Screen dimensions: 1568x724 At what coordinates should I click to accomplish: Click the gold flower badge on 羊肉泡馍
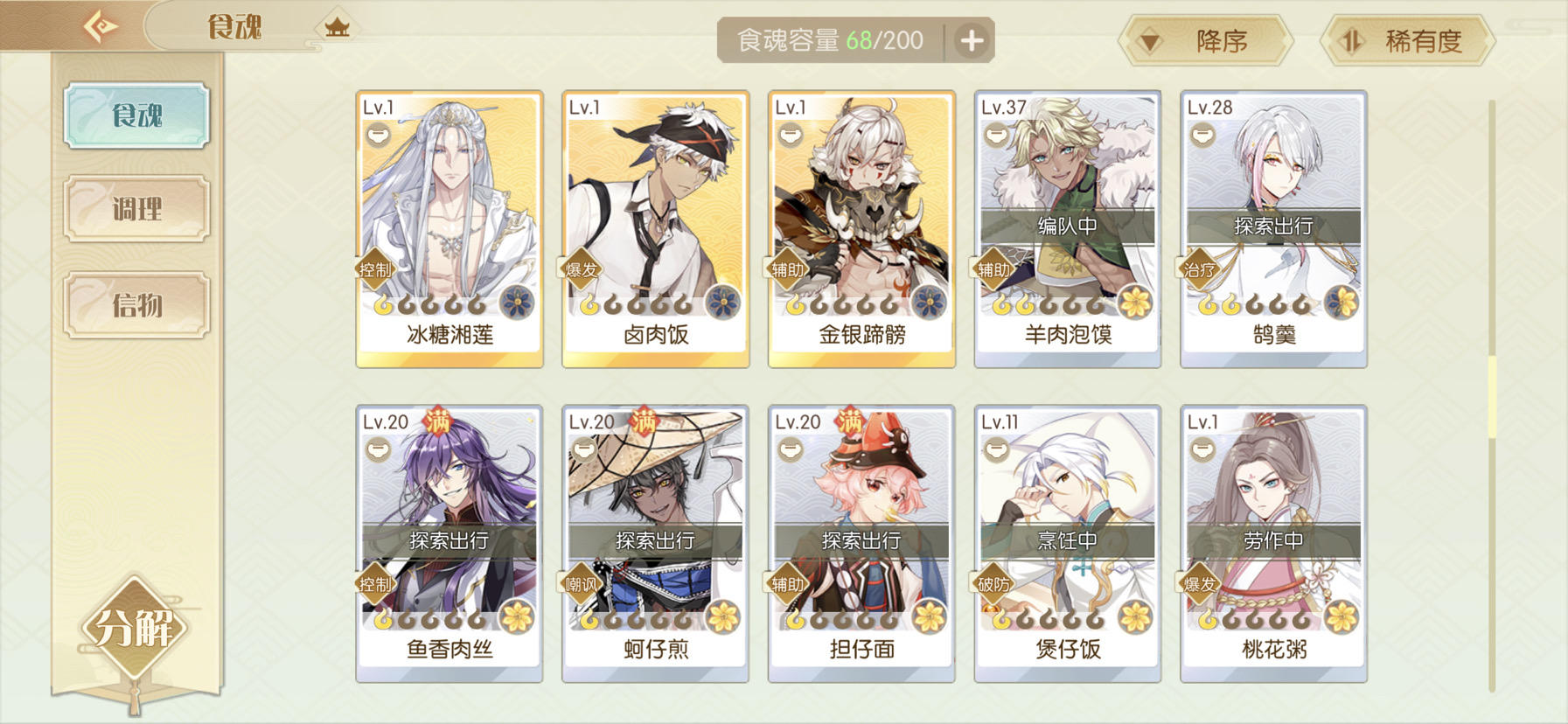[x=1135, y=303]
